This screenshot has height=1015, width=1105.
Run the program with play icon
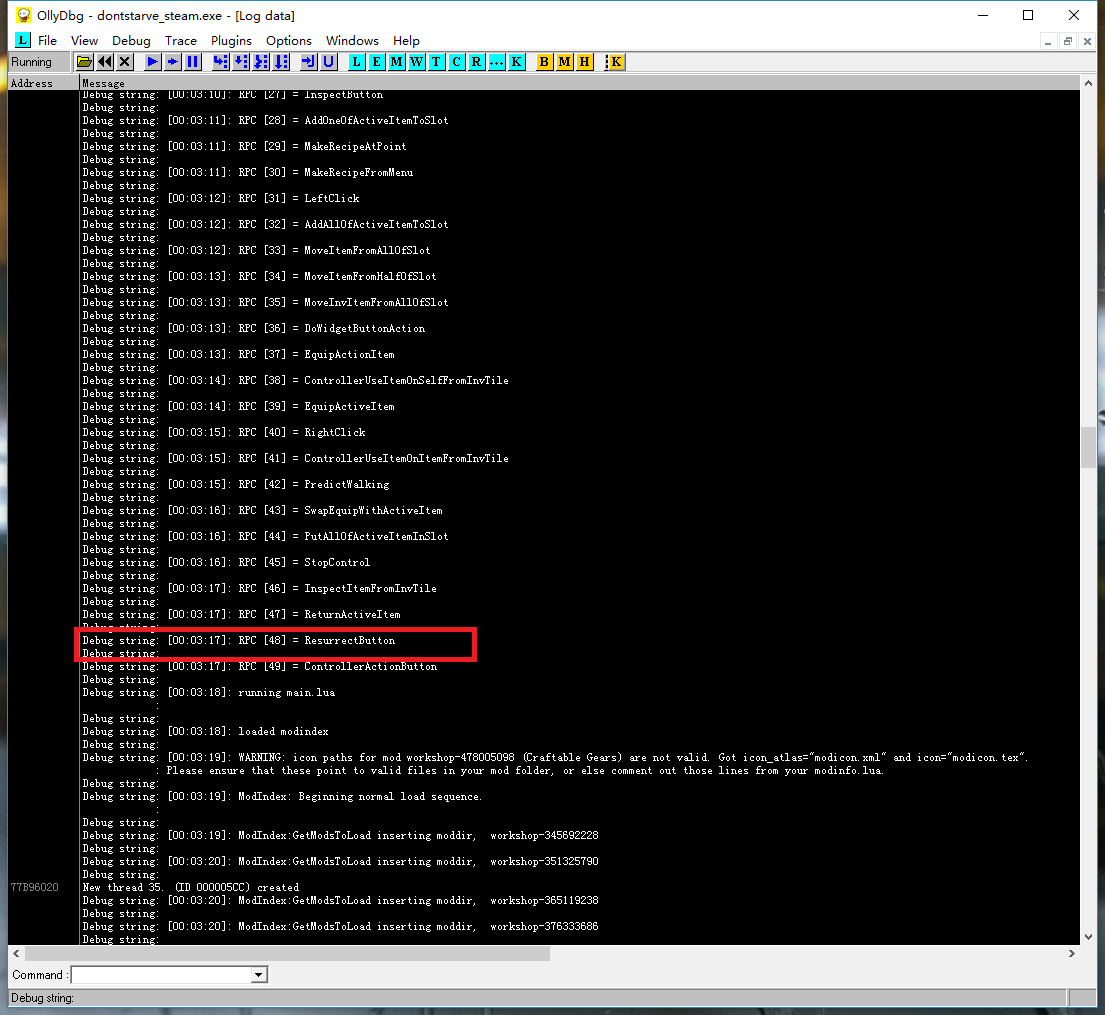152,62
